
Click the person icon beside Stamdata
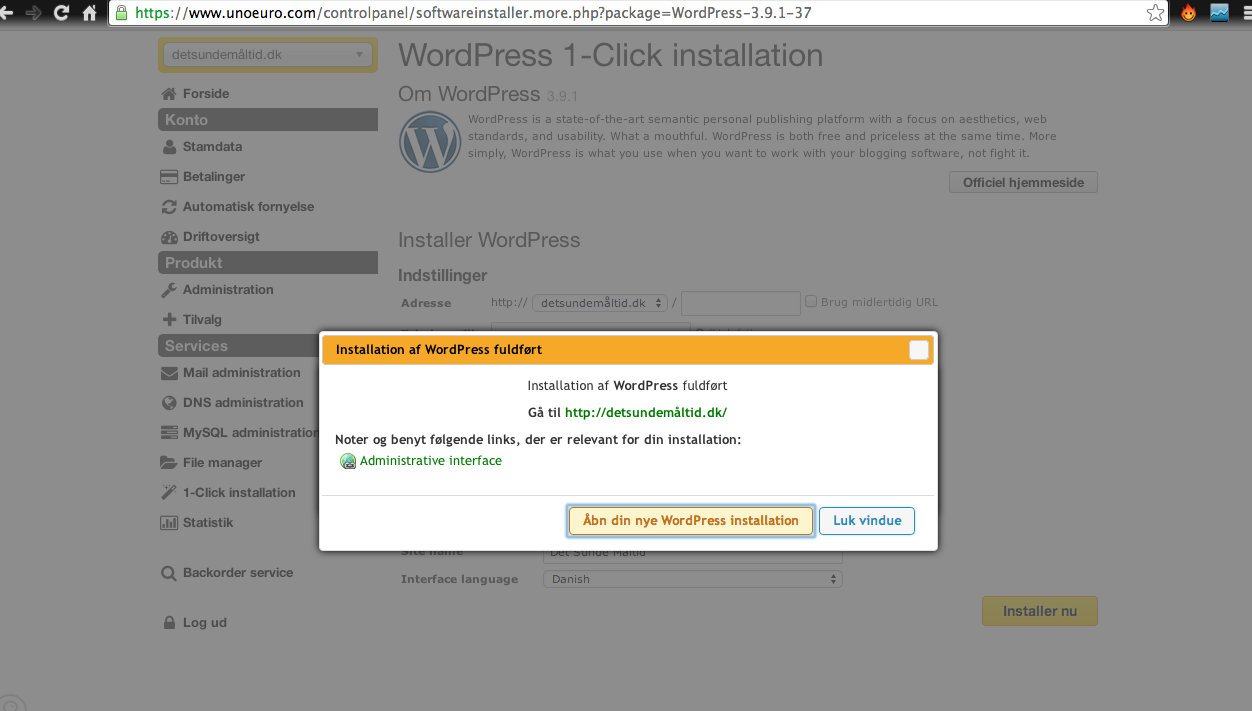pyautogui.click(x=169, y=147)
